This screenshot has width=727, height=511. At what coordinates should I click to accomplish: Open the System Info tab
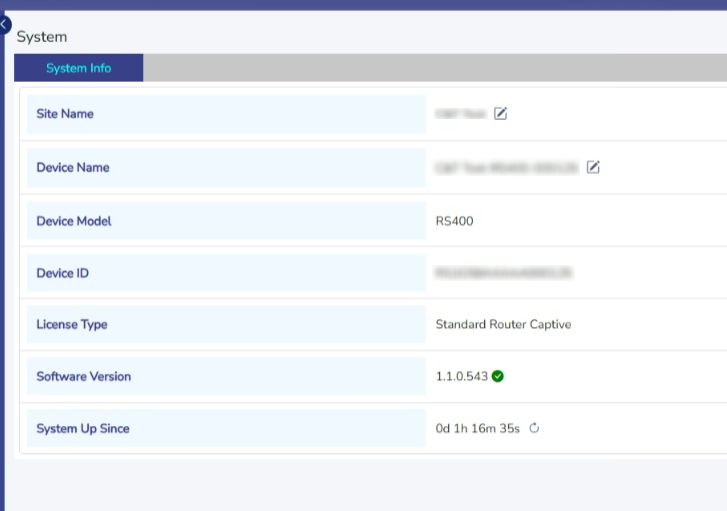pyautogui.click(x=78, y=68)
